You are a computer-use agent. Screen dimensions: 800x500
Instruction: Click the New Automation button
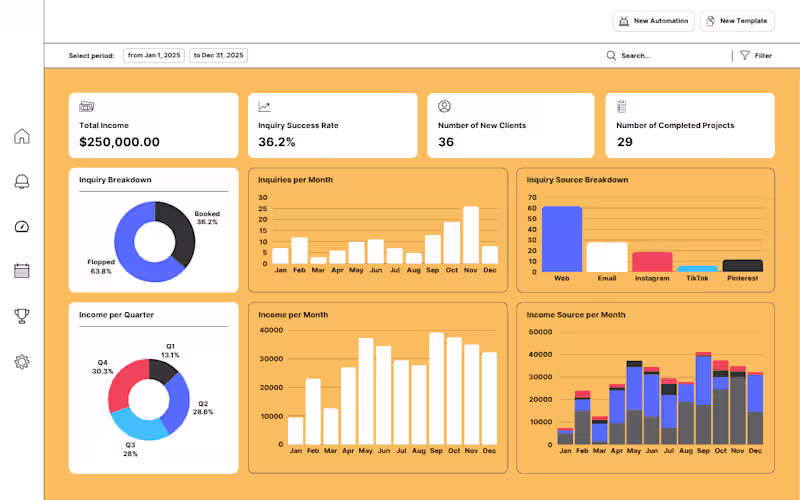pos(653,21)
